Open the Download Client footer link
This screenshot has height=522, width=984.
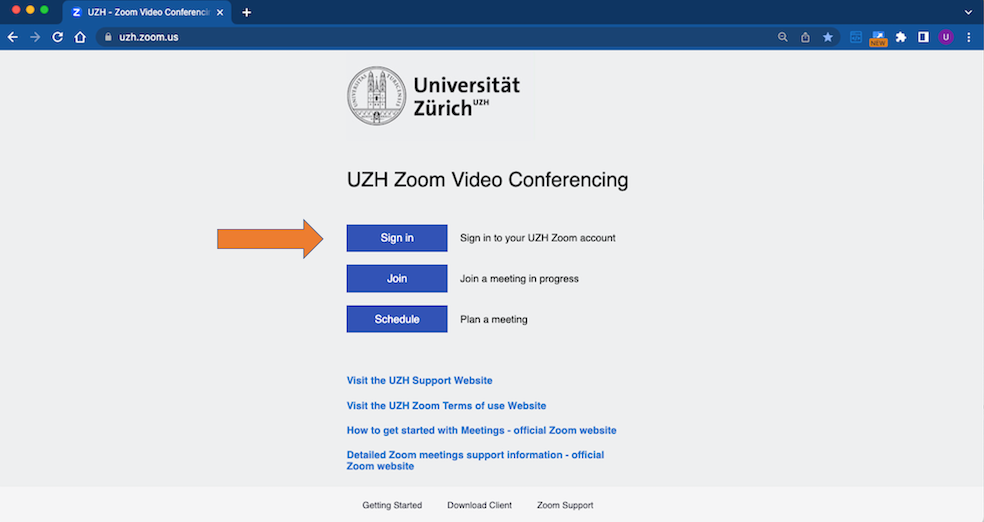[479, 505]
